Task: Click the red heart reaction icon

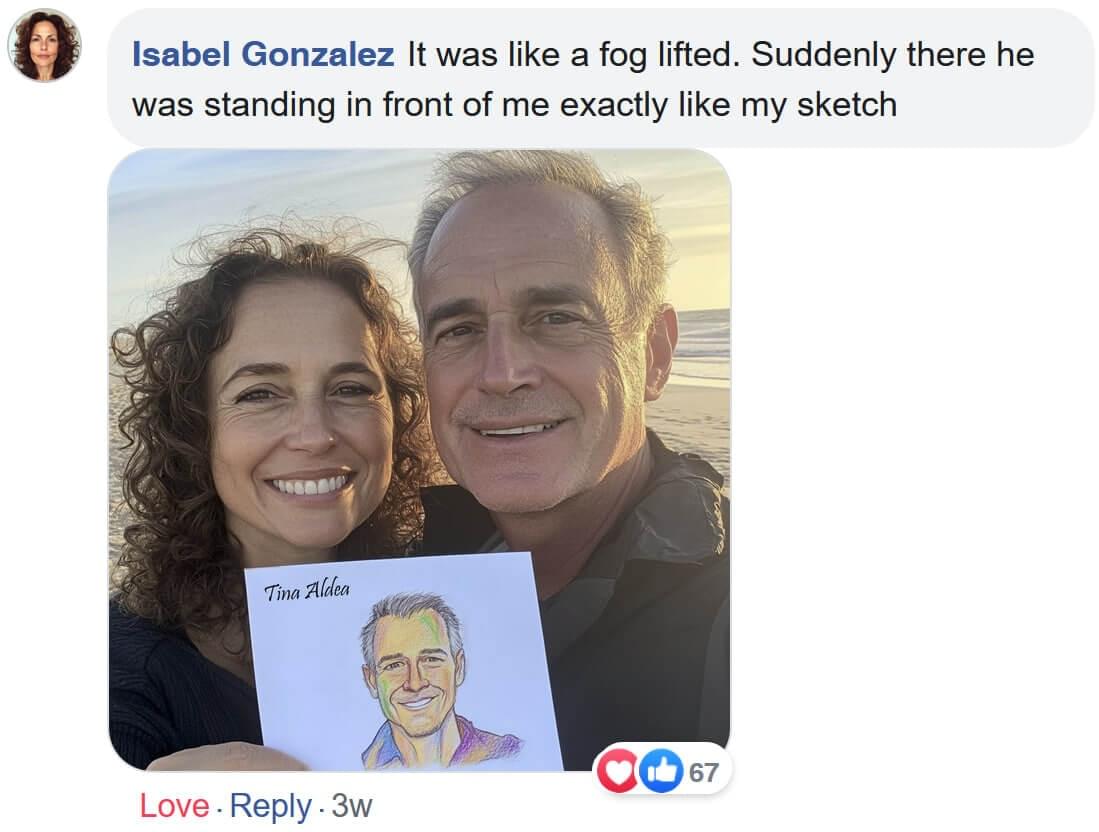Action: (x=617, y=771)
